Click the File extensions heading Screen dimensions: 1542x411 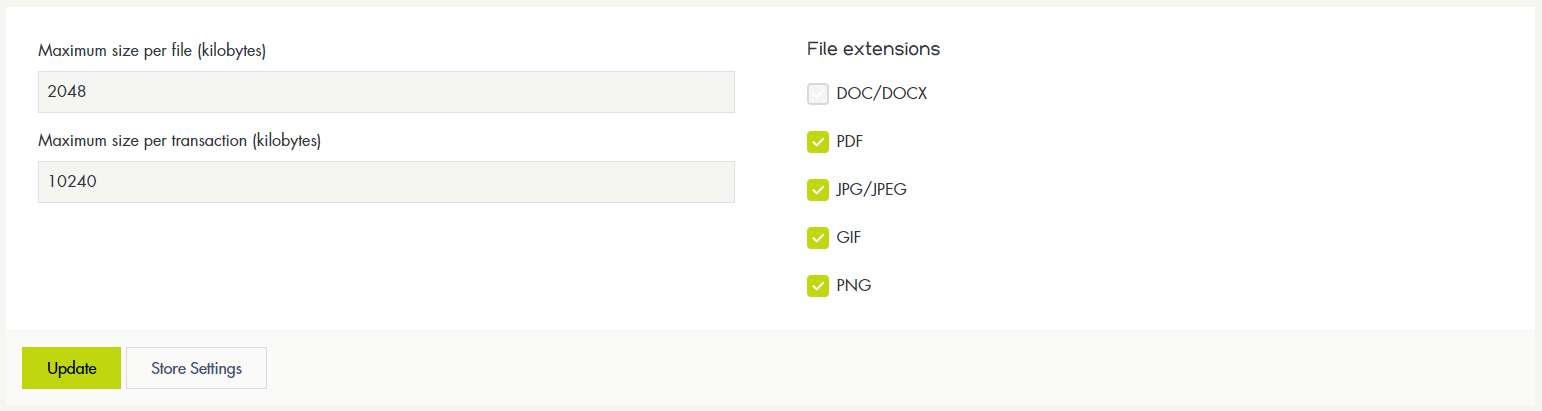873,49
